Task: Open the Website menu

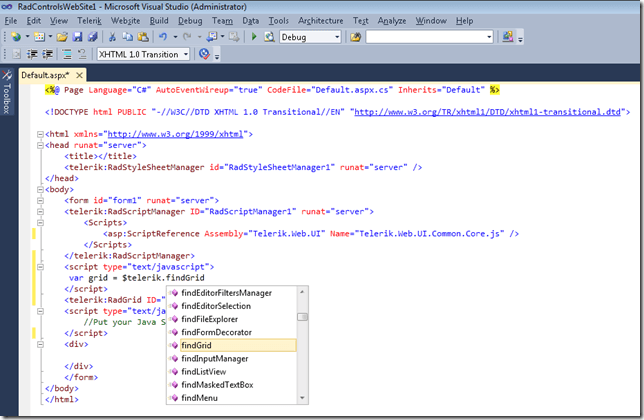Action: (126, 21)
